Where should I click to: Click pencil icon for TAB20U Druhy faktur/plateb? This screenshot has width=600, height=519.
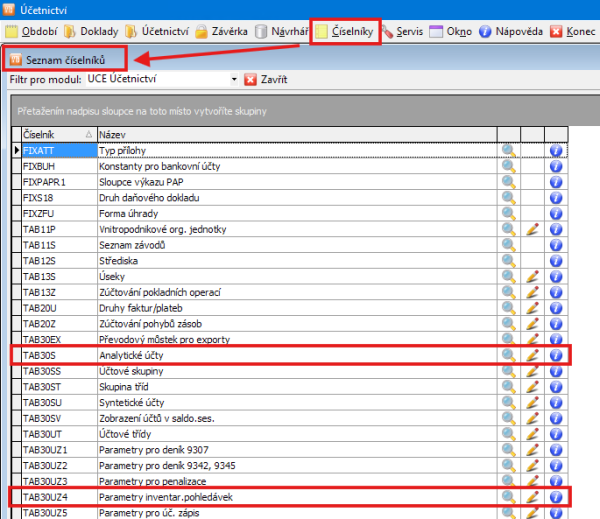[x=533, y=307]
